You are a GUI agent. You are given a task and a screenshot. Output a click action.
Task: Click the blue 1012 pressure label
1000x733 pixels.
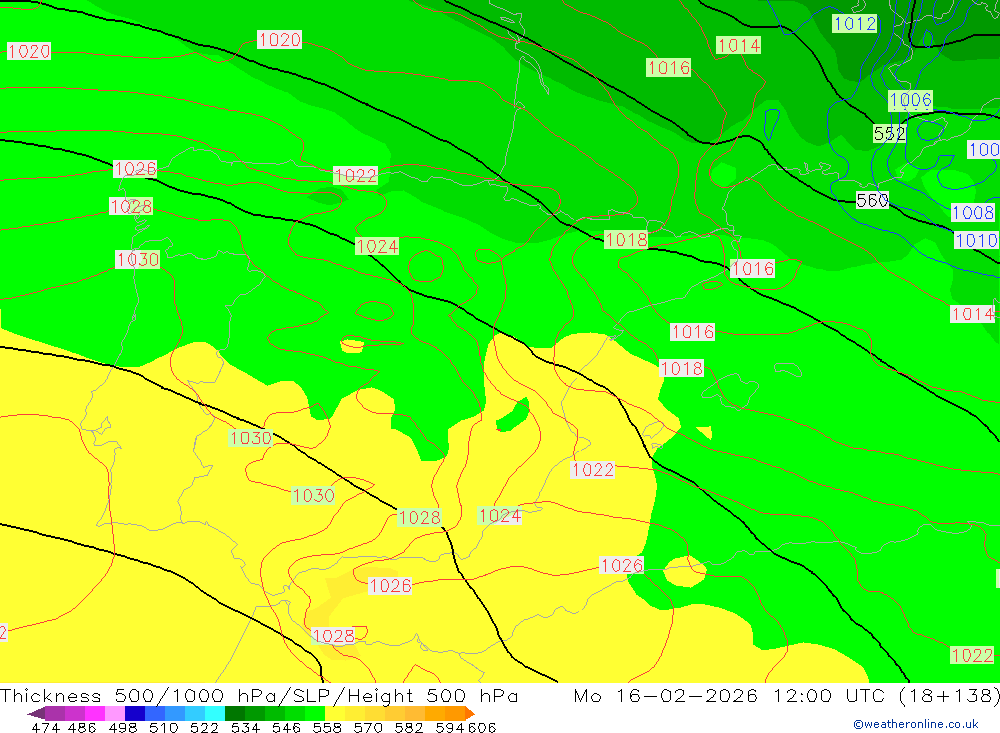coord(855,24)
